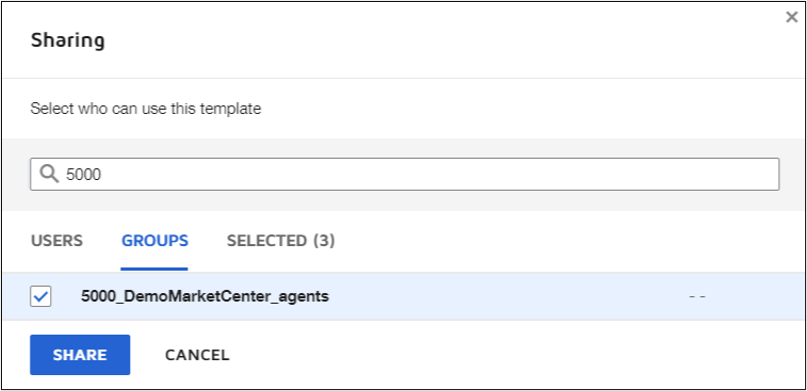Click the Sharing dialog title
The image size is (807, 391).
pos(67,40)
